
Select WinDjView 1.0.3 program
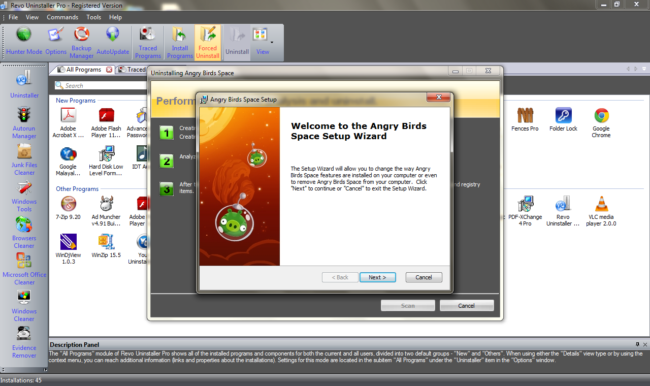(68, 249)
